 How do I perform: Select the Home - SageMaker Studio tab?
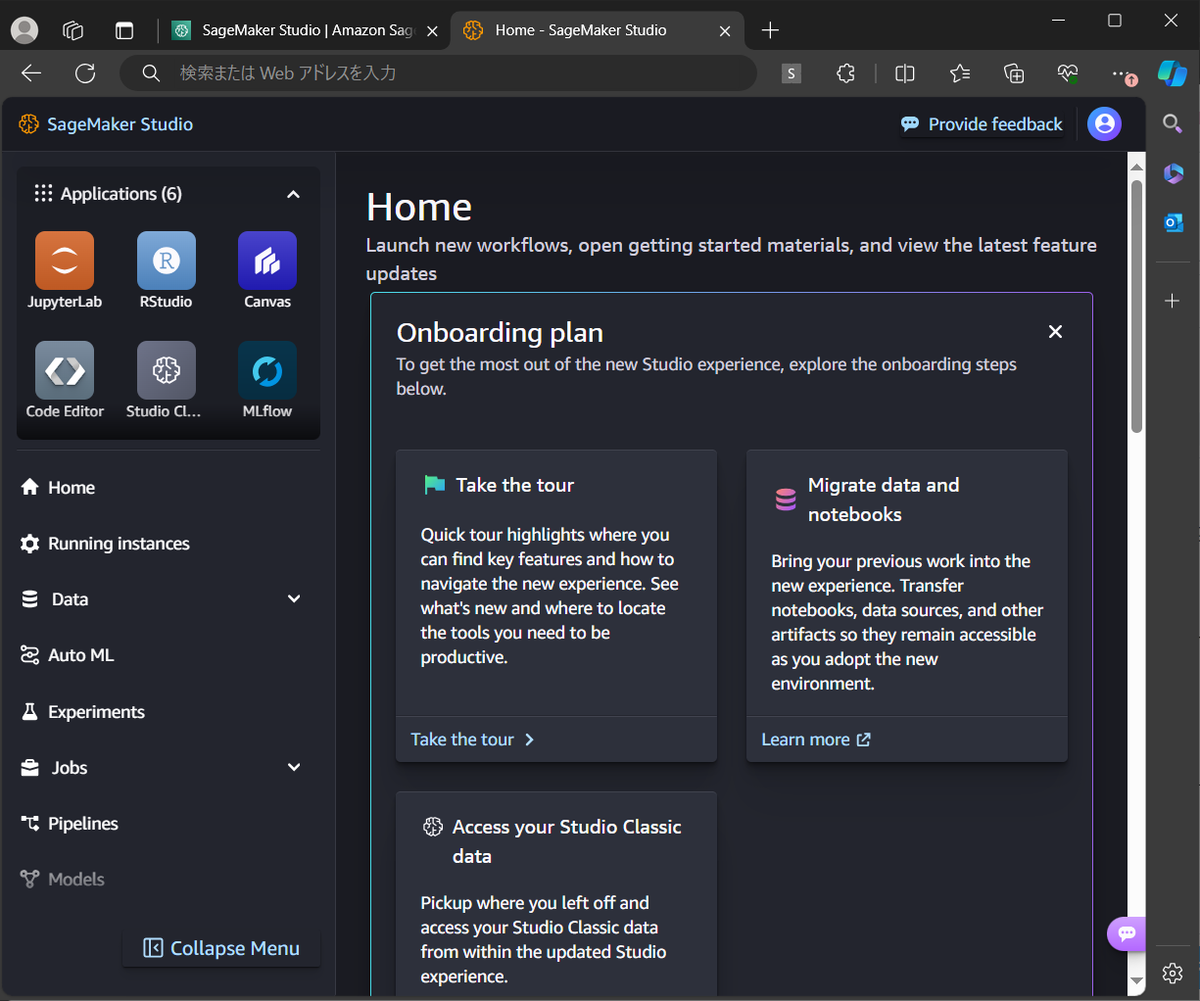(x=580, y=30)
